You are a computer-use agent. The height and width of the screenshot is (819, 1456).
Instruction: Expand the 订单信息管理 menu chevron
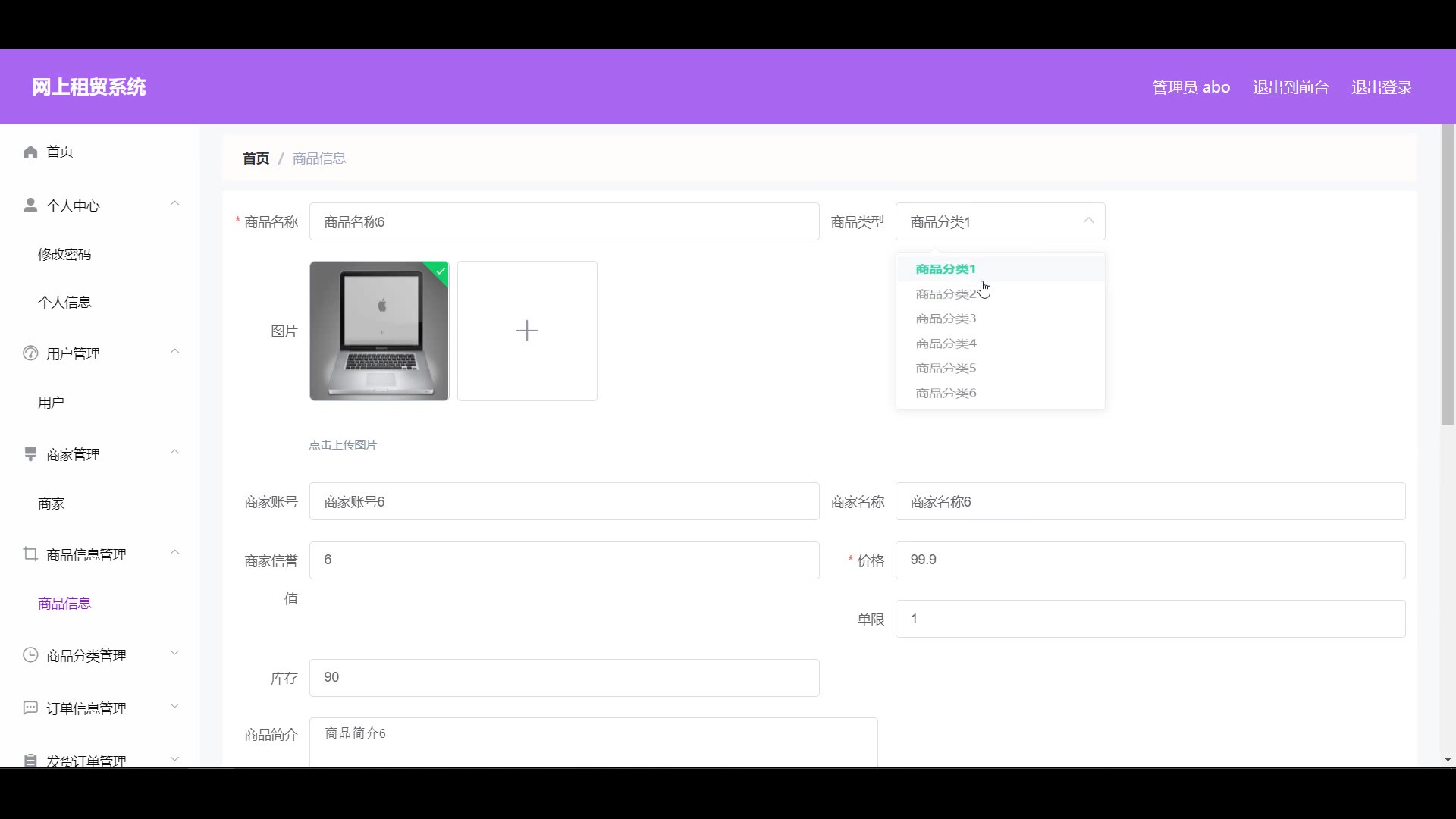tap(175, 706)
